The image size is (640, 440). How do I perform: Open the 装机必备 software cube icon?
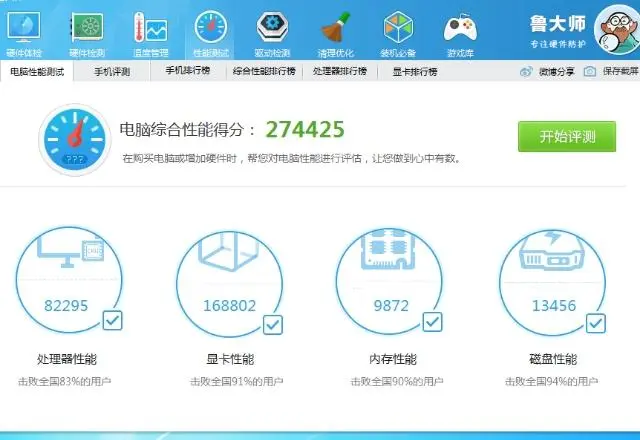(398, 27)
